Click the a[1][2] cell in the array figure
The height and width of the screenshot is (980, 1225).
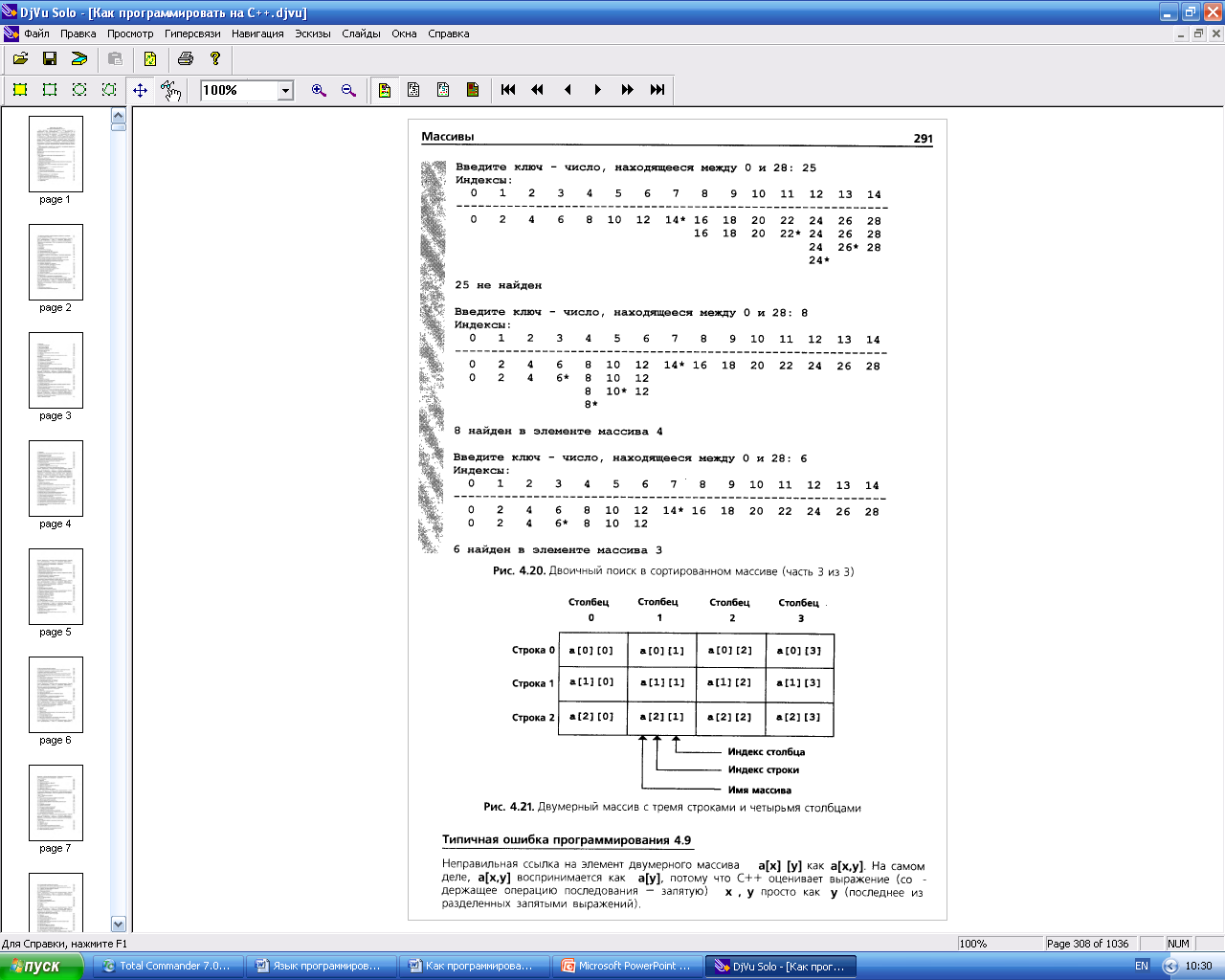(729, 682)
